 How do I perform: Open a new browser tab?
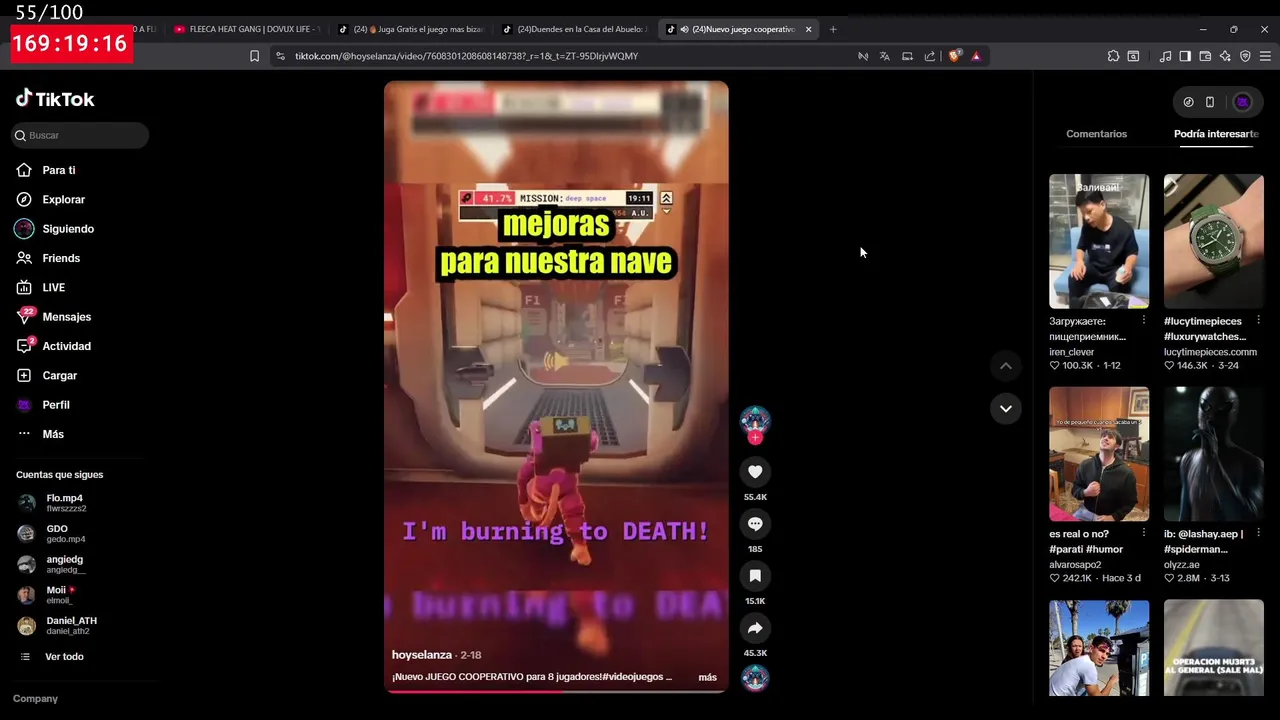pos(832,29)
